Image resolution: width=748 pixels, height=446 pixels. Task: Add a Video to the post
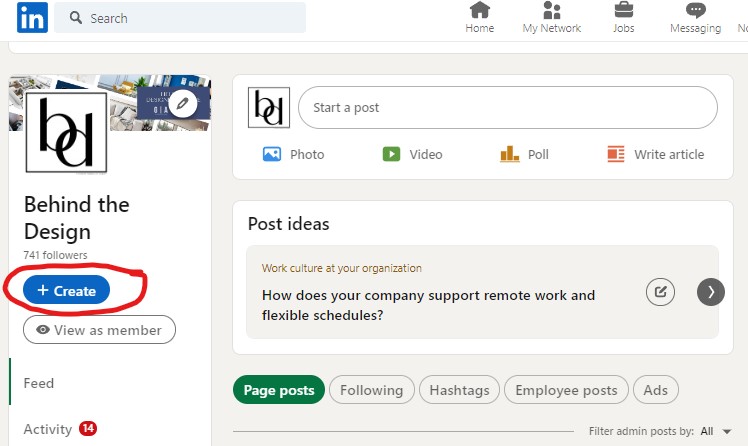[x=413, y=155]
